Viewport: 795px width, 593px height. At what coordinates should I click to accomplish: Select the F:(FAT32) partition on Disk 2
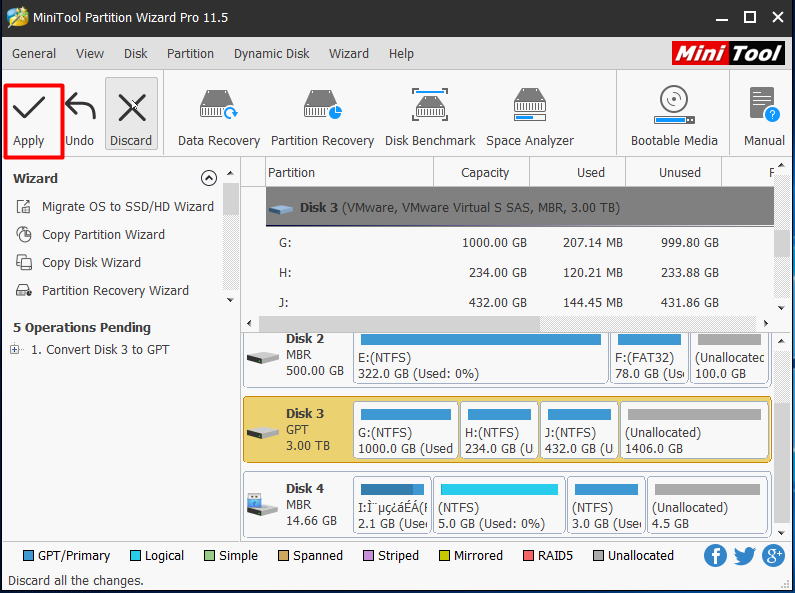click(x=649, y=358)
